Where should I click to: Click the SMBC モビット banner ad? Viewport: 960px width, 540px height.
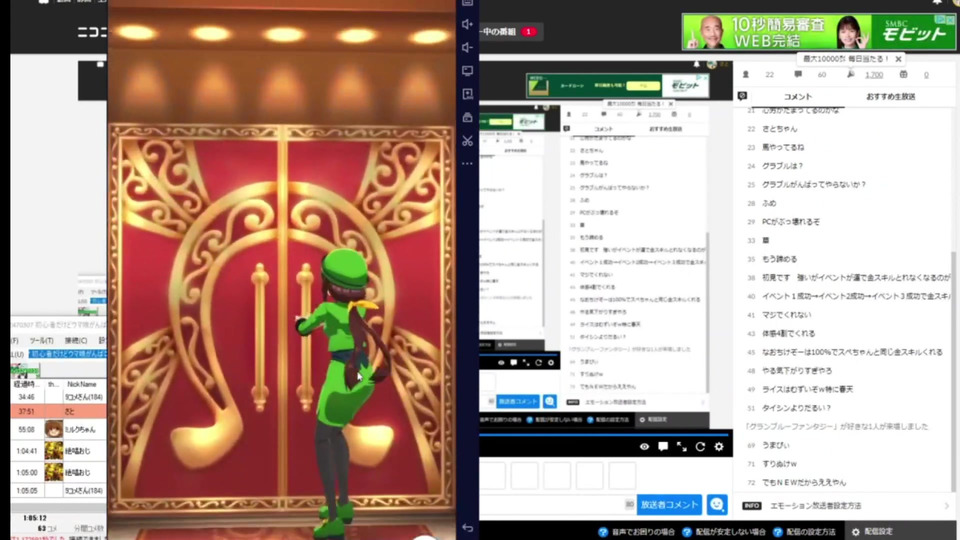click(819, 32)
